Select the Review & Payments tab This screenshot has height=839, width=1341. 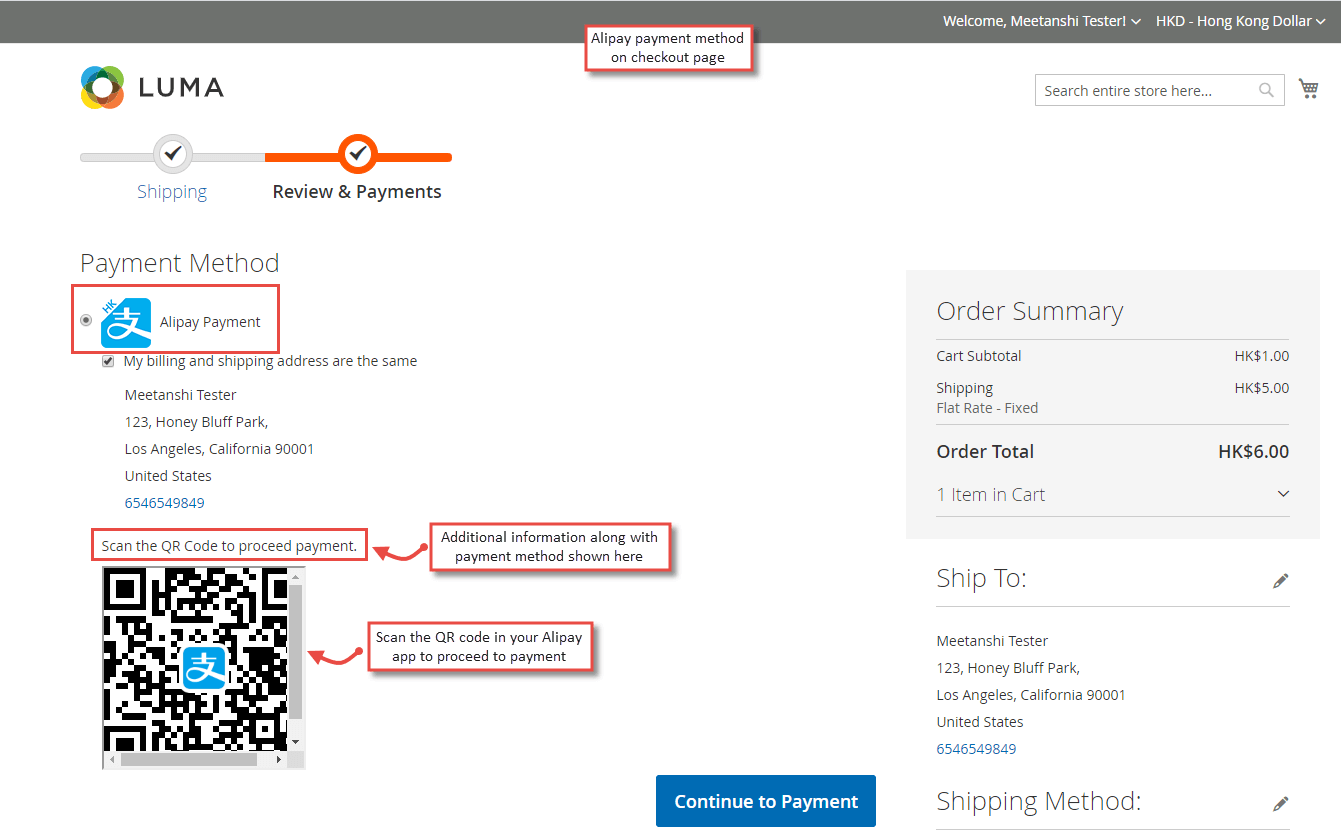click(357, 191)
